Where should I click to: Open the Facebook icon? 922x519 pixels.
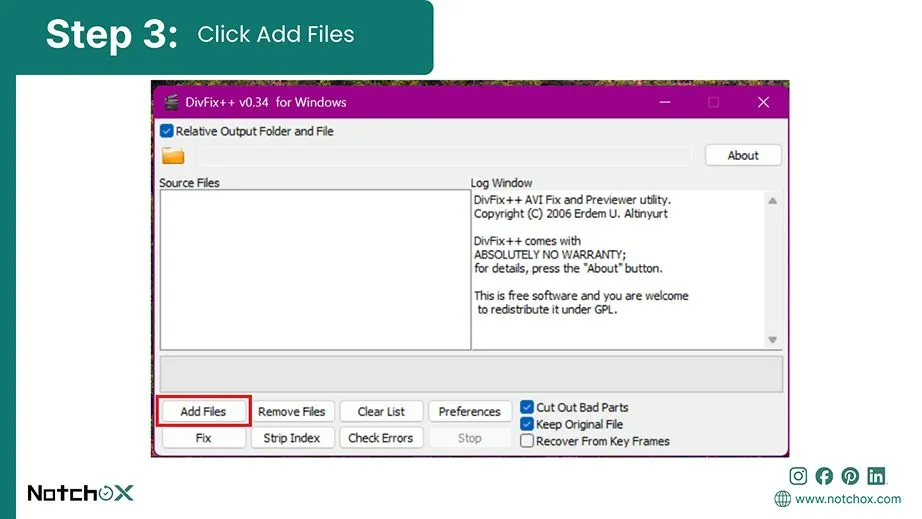click(824, 476)
